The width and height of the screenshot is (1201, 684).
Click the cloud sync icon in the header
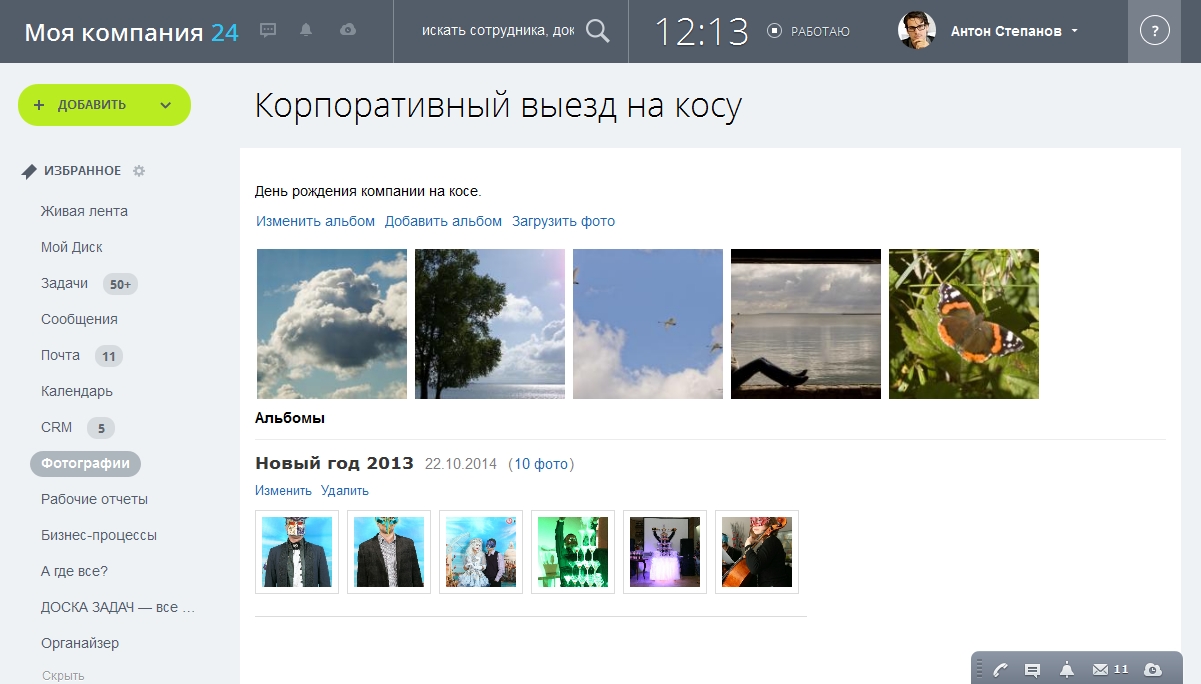pyautogui.click(x=348, y=31)
